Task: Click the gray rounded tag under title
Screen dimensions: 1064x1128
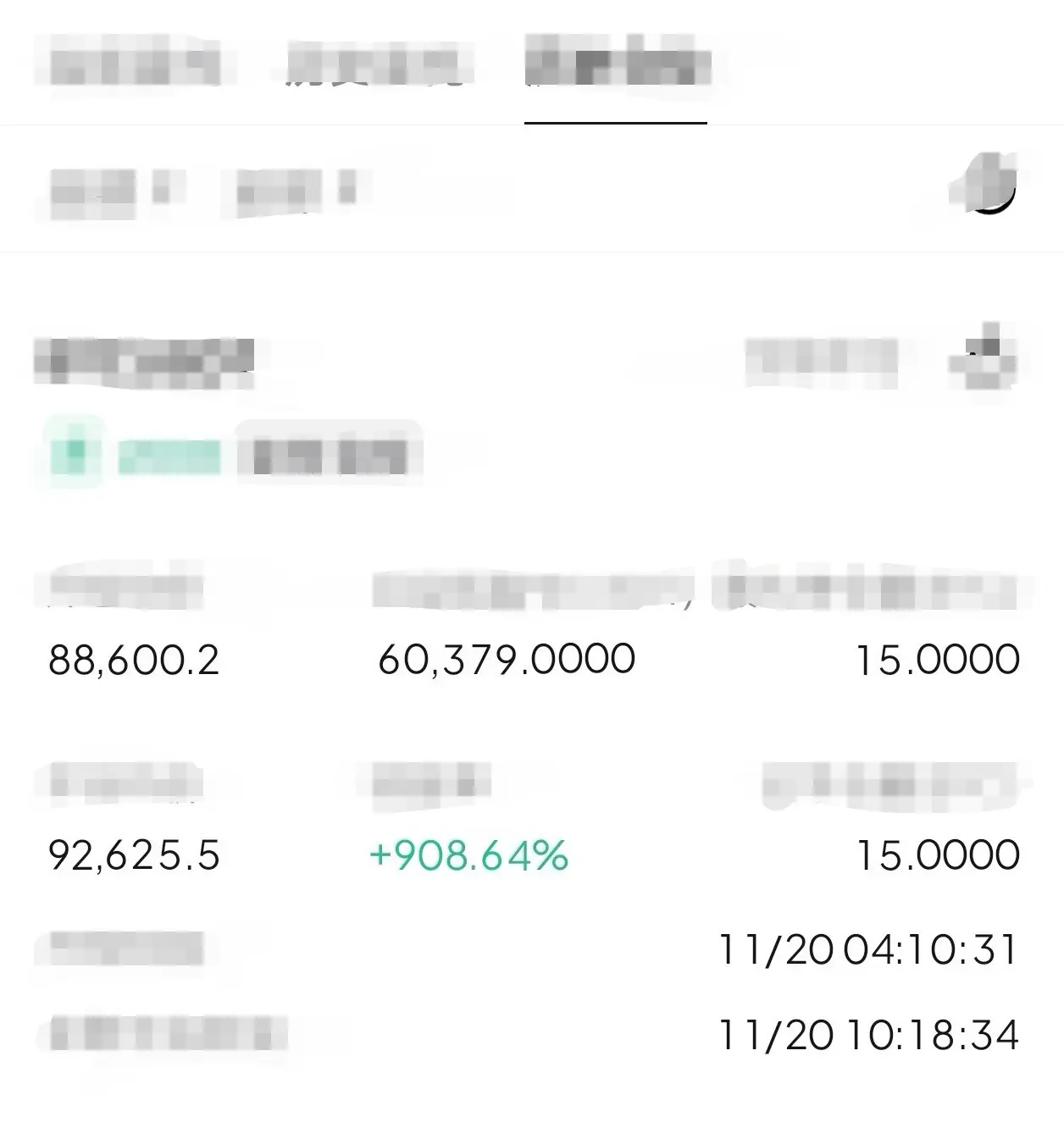Action: 330,454
